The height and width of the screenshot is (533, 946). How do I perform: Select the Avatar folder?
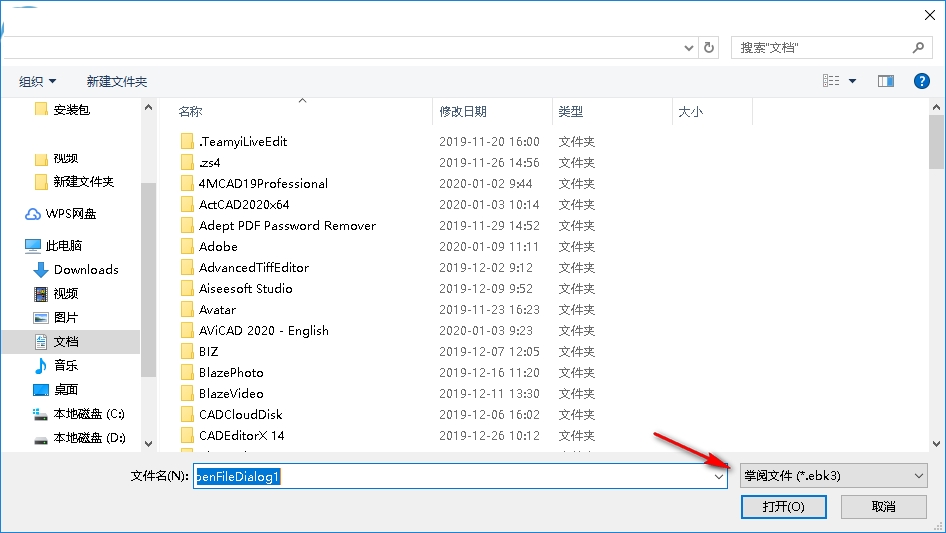217,310
